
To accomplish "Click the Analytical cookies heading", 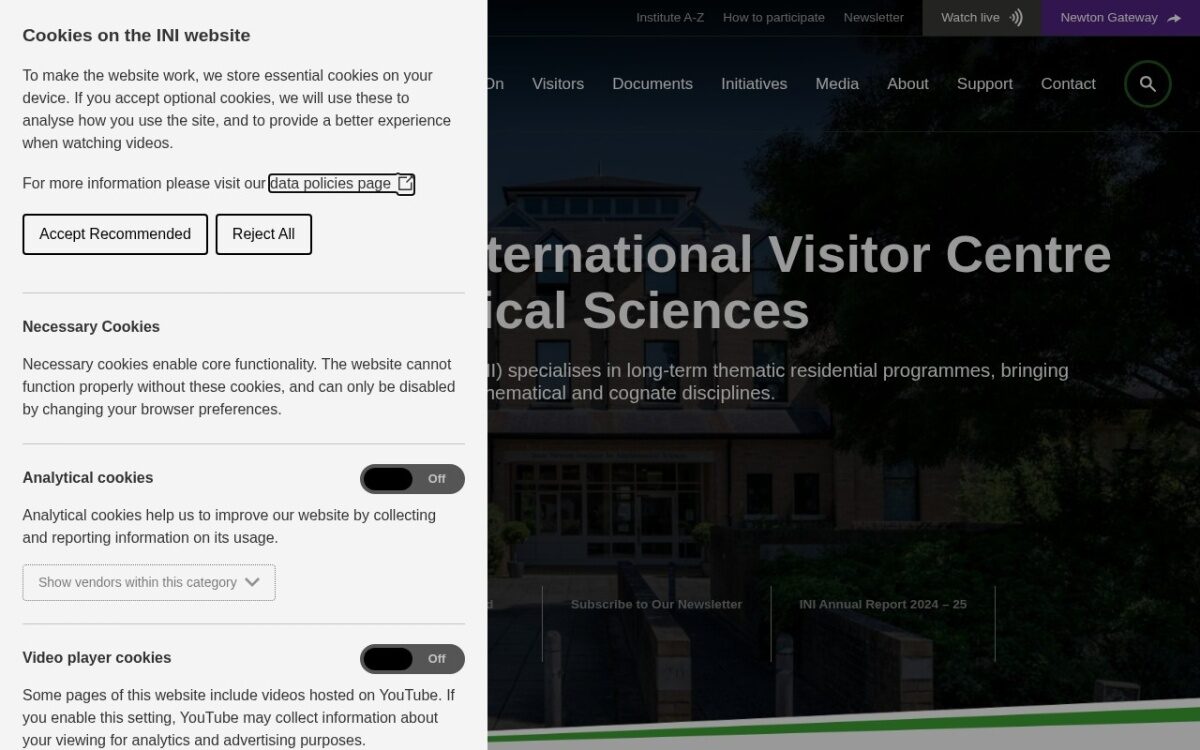I will click(x=88, y=478).
